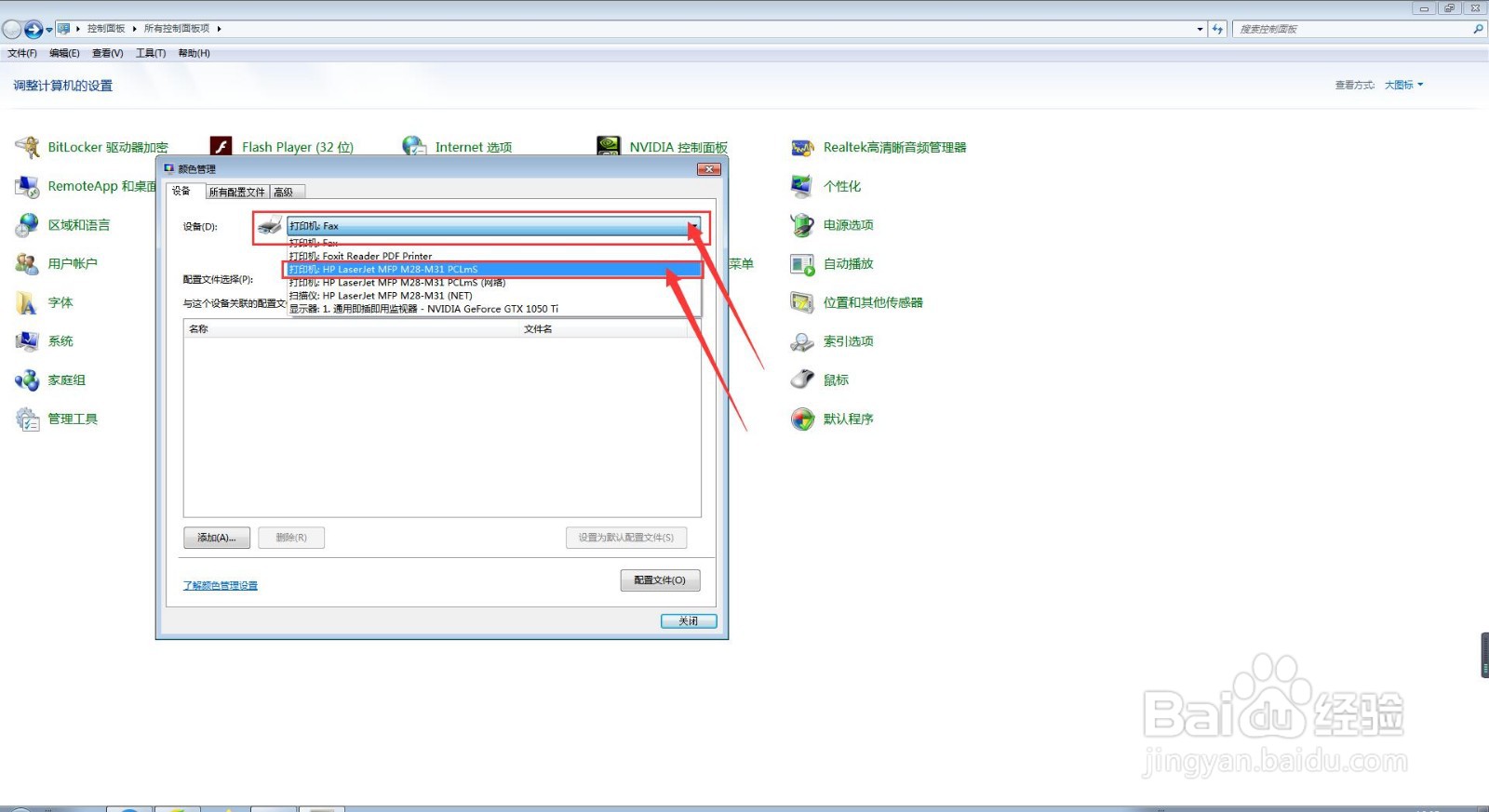Screen dimensions: 1489x812
Task: Switch to the 所有配置文件 tab
Action: pos(236,192)
